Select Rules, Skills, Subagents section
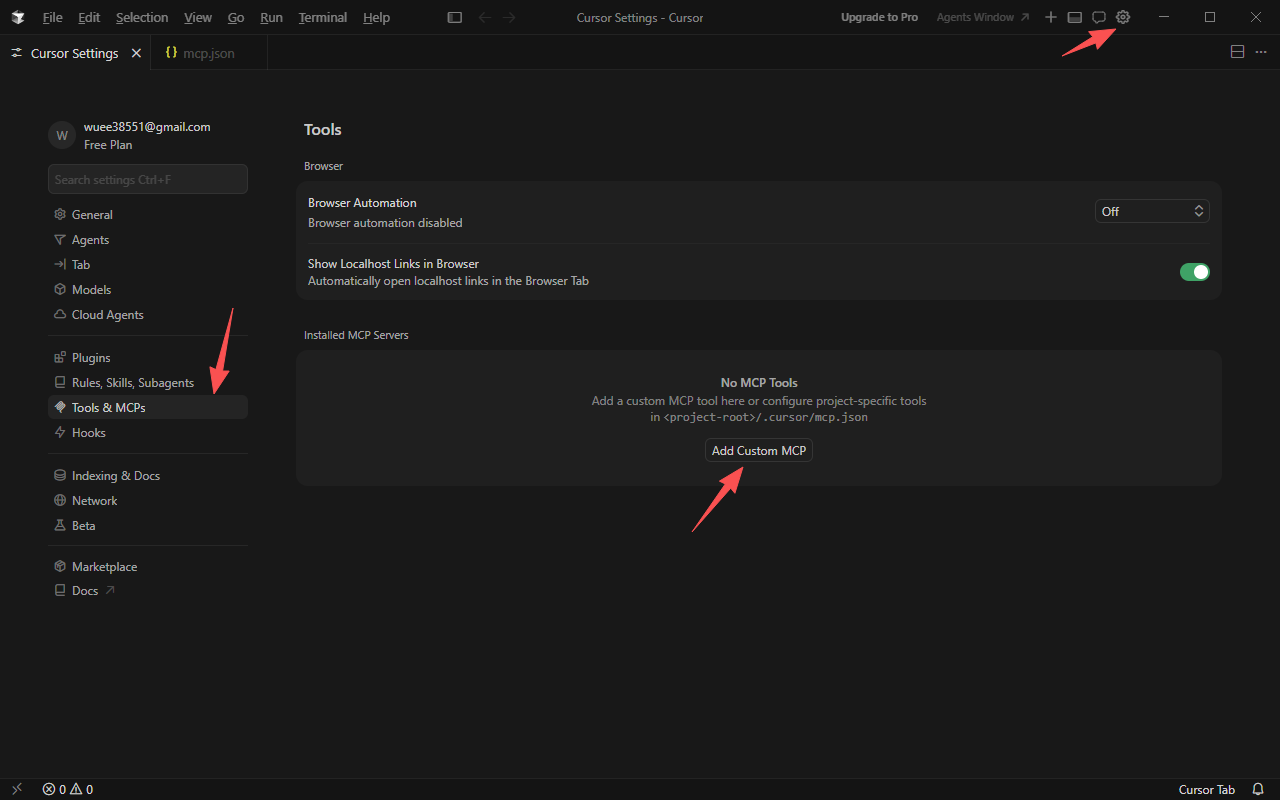Screen dimensions: 1280x800 (x=148, y=383)
